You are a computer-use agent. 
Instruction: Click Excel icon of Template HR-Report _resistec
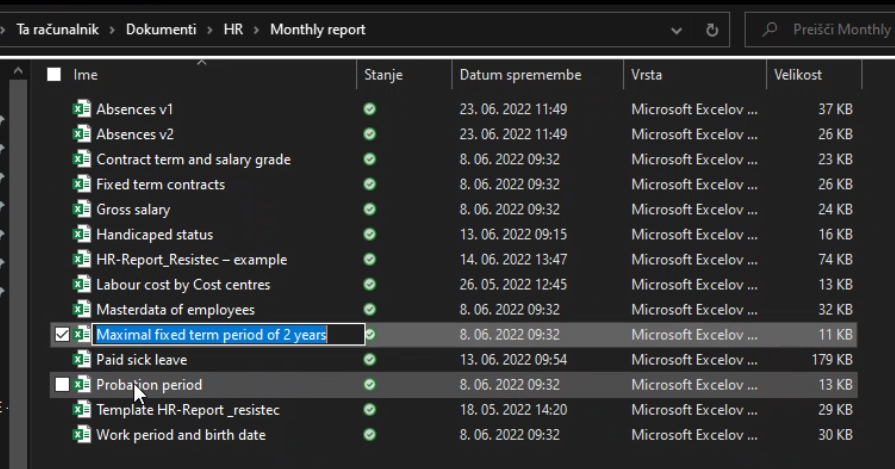point(82,410)
